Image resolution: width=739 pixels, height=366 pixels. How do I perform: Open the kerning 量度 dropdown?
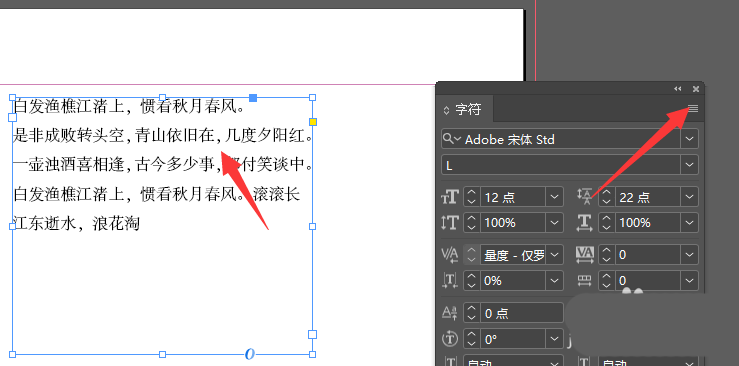(554, 255)
